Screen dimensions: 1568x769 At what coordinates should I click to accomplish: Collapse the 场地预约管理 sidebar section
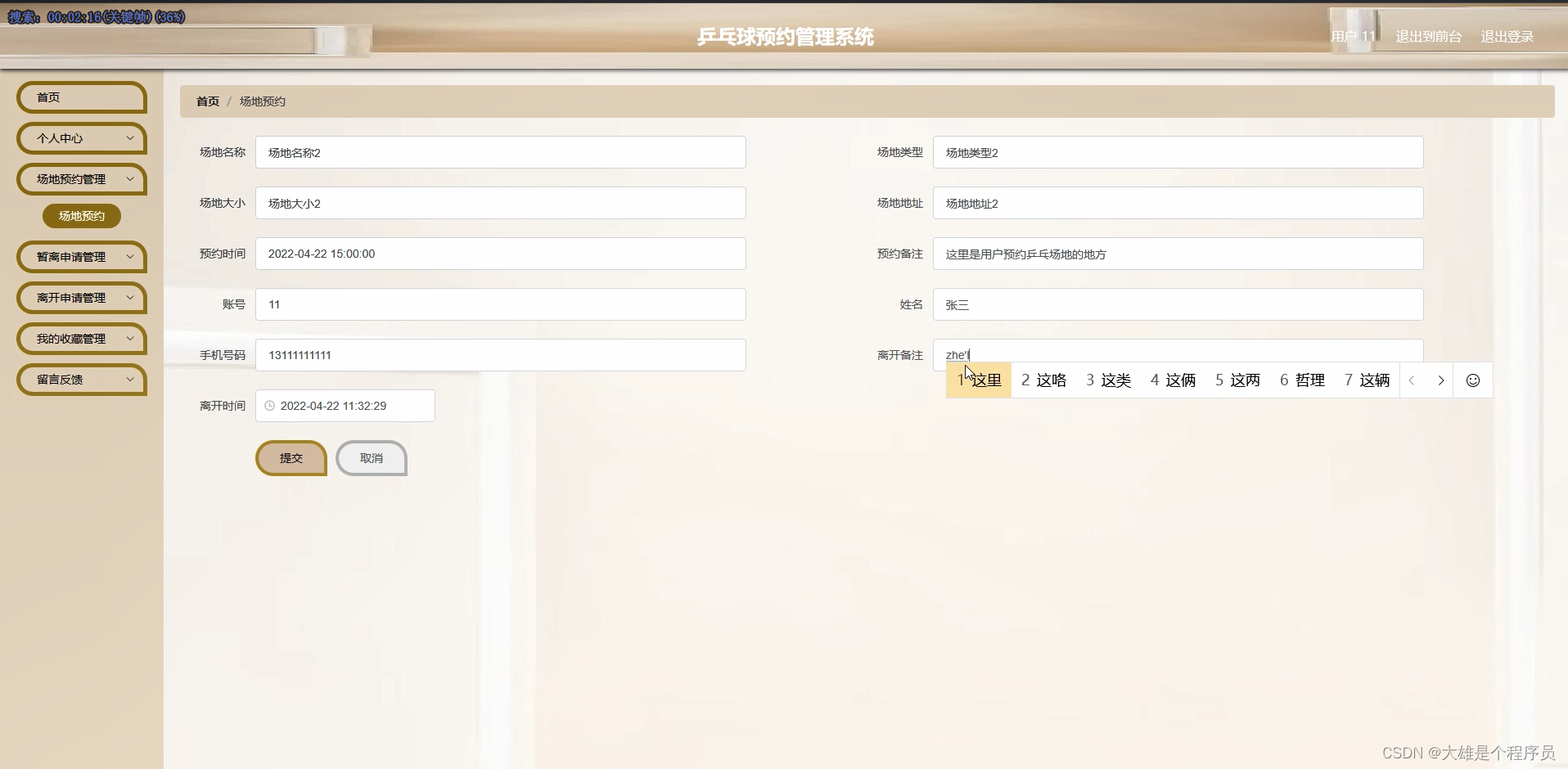point(81,179)
